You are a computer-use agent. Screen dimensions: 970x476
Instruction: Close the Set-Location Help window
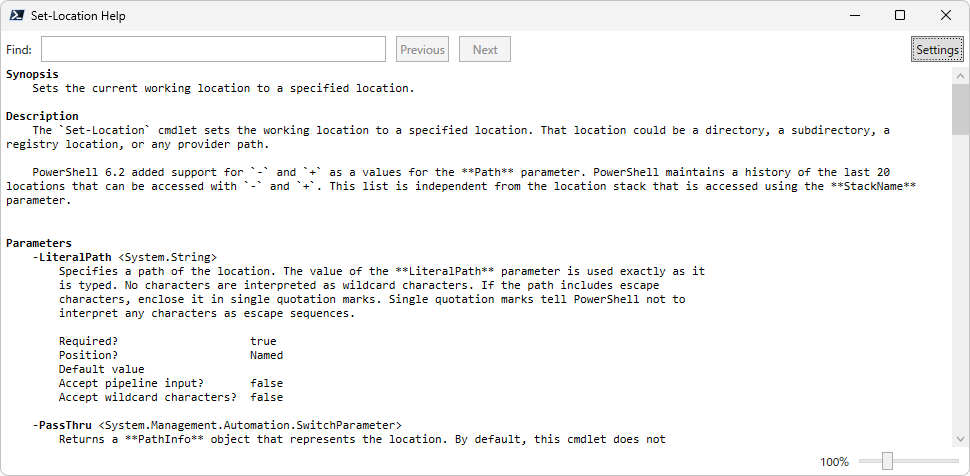pos(946,16)
